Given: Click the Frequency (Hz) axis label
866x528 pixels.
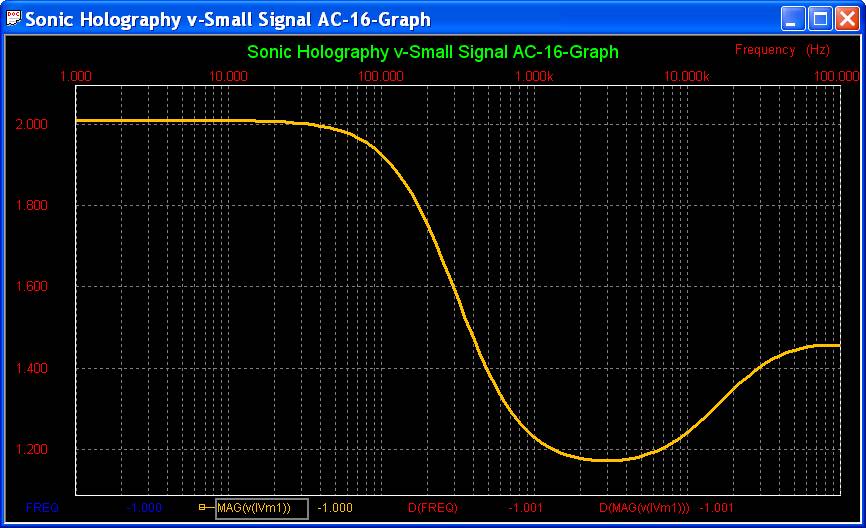Looking at the screenshot, I should pyautogui.click(x=782, y=50).
